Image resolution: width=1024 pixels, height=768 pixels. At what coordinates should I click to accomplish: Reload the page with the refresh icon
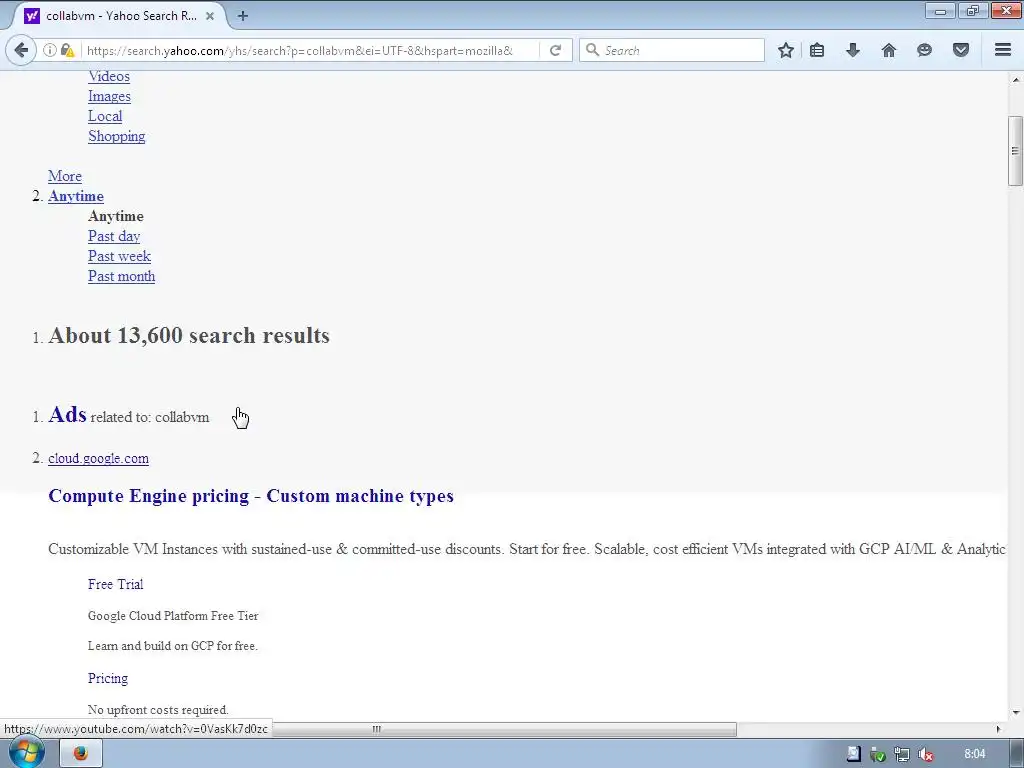tap(555, 50)
